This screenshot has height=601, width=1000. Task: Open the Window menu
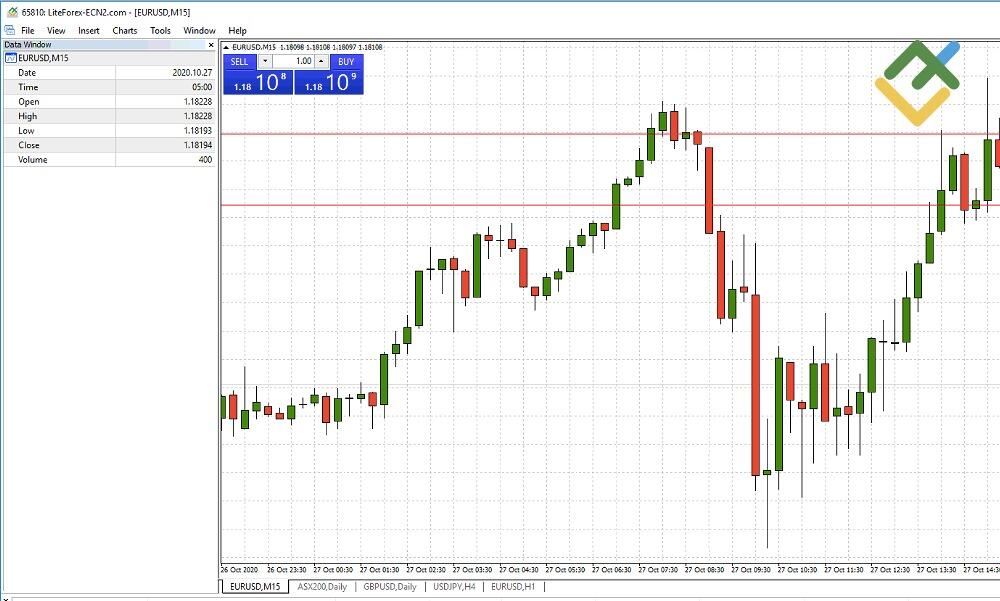click(199, 30)
